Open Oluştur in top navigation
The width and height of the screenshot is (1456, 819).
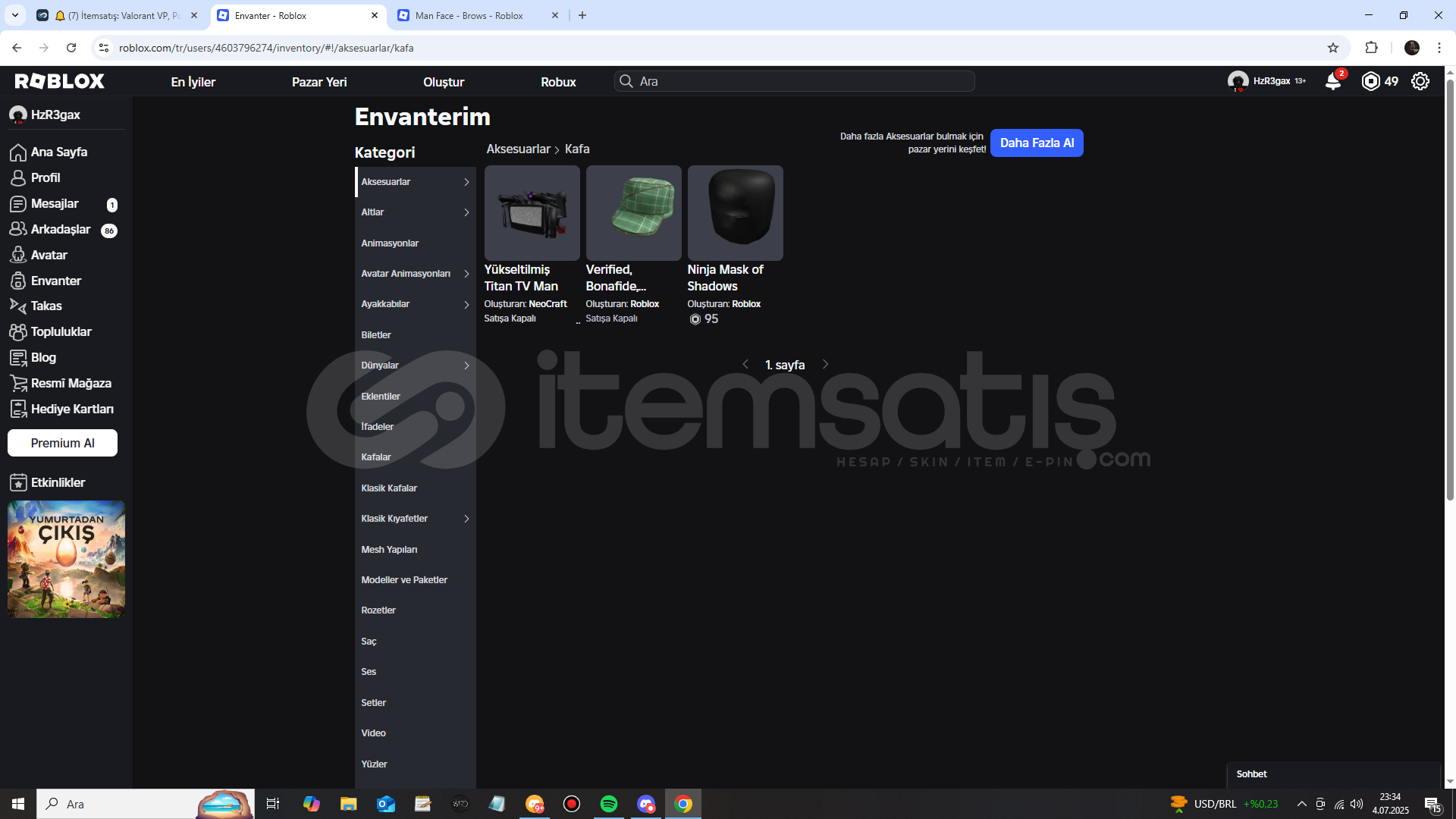444,82
